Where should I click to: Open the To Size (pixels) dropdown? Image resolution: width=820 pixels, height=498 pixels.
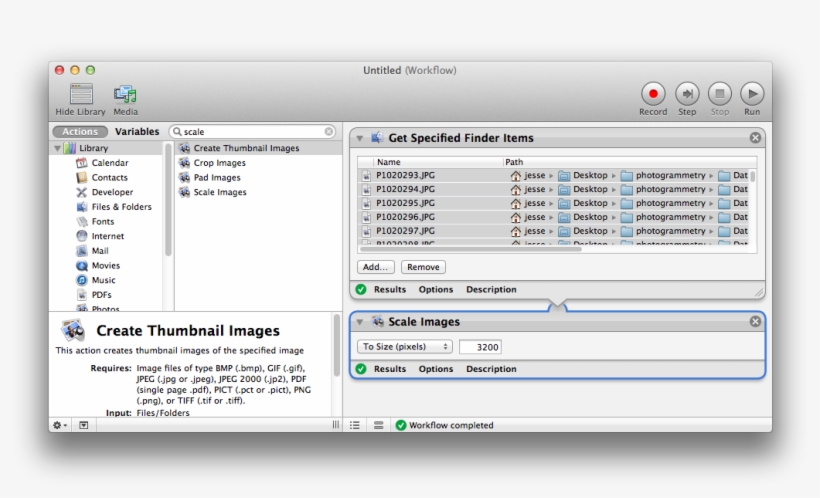405,347
